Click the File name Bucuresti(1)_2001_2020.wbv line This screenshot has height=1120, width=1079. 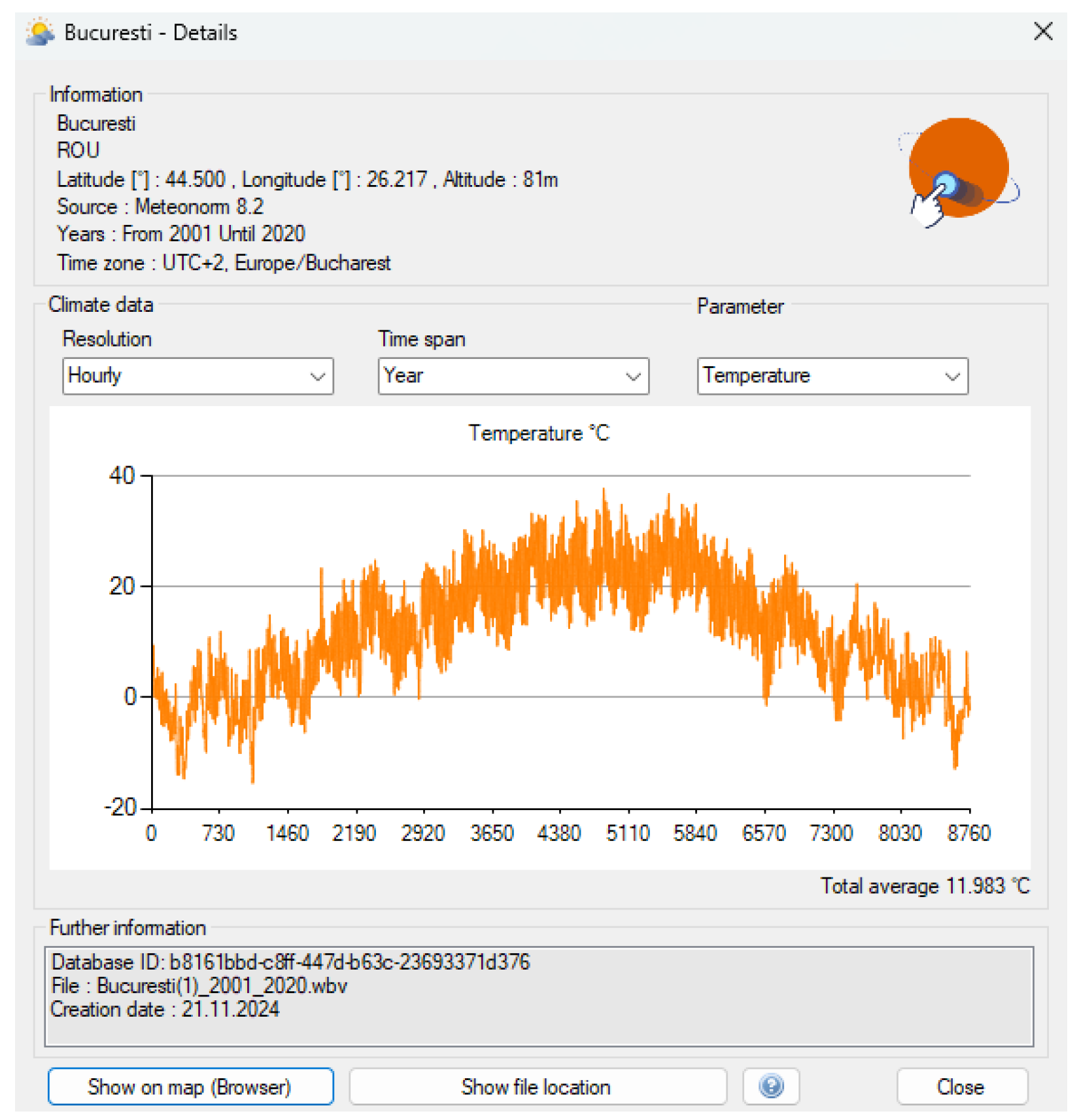click(199, 985)
